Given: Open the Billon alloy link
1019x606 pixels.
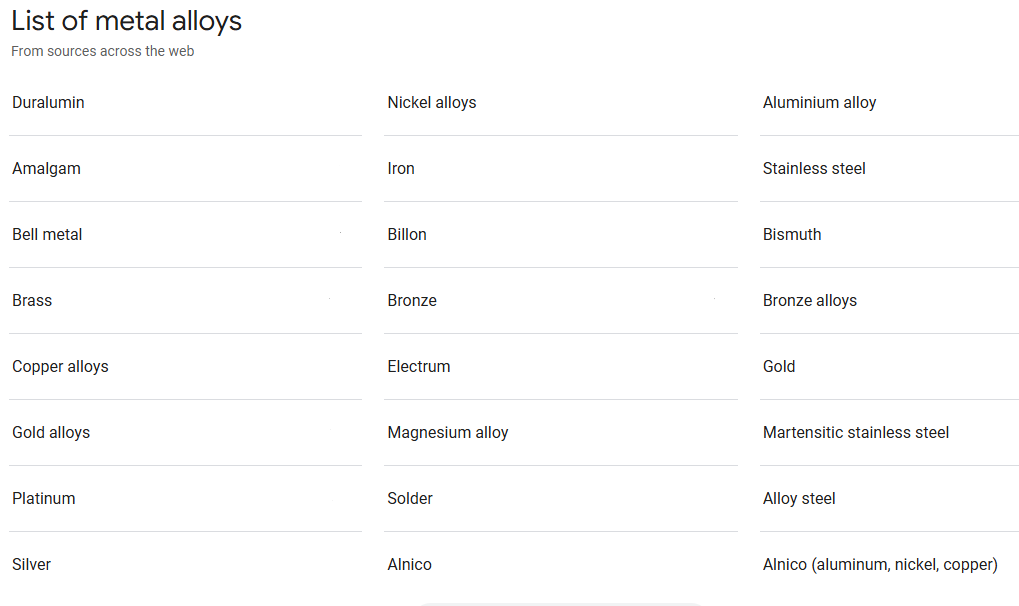Looking at the screenshot, I should (x=407, y=234).
